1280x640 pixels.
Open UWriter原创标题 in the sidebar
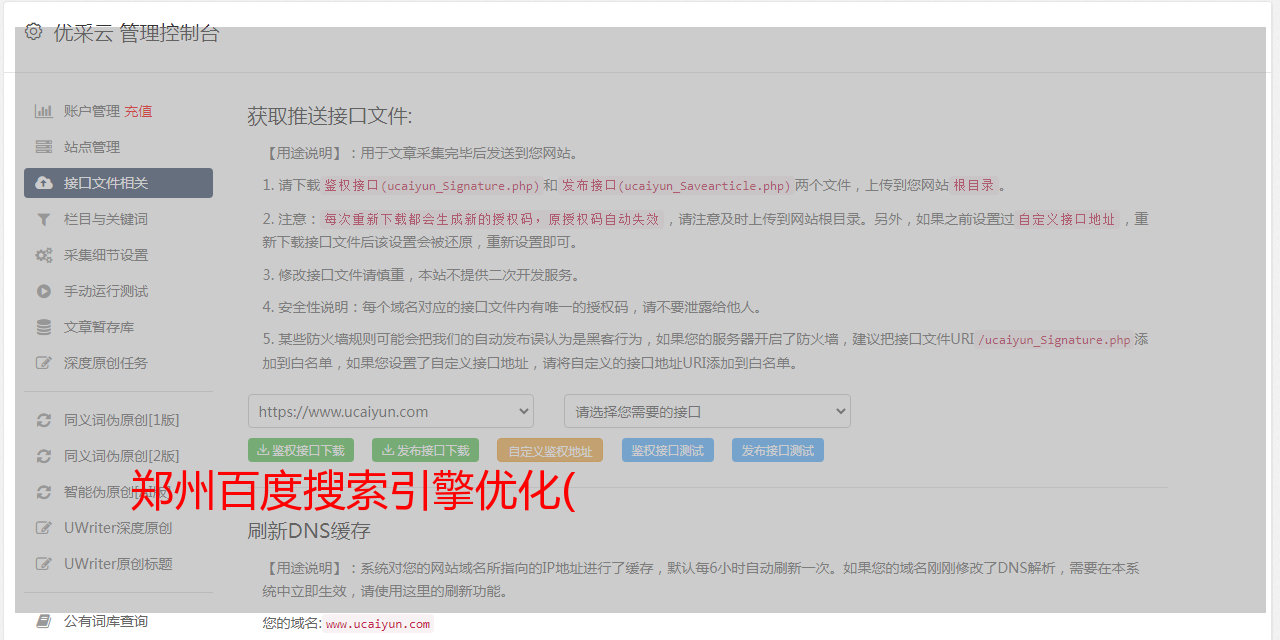118,564
